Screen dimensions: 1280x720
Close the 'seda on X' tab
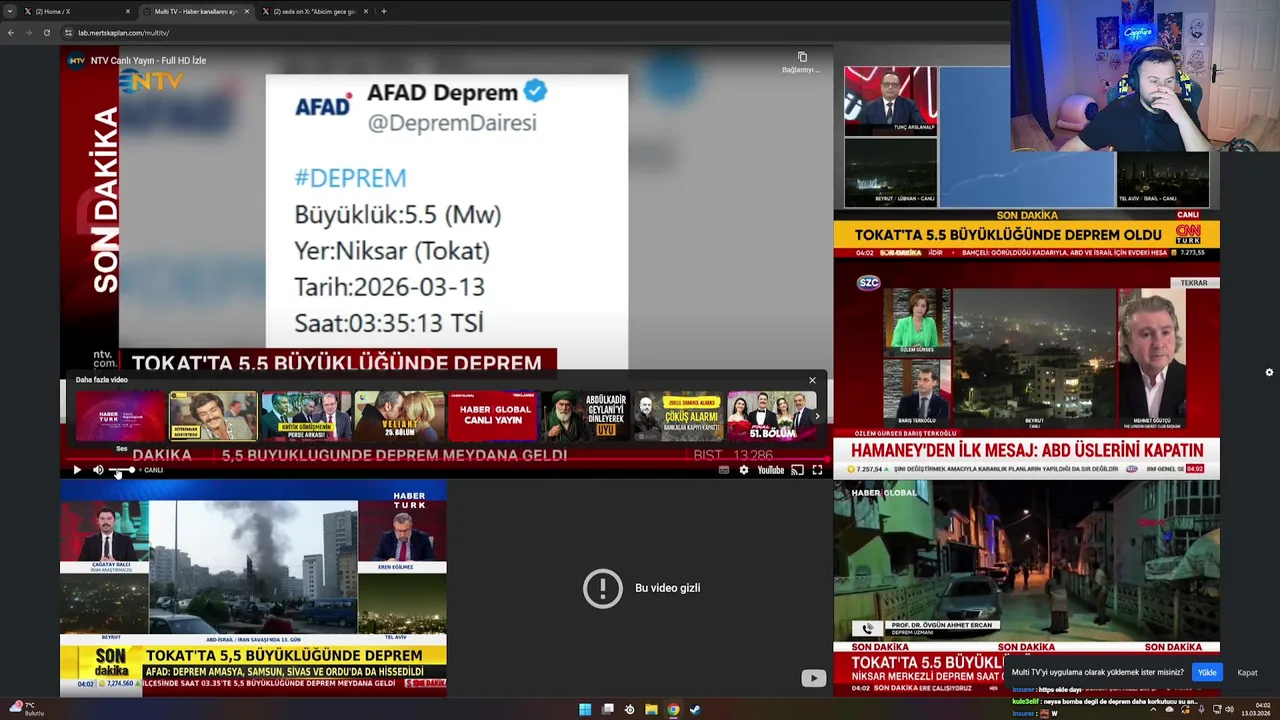tap(366, 11)
